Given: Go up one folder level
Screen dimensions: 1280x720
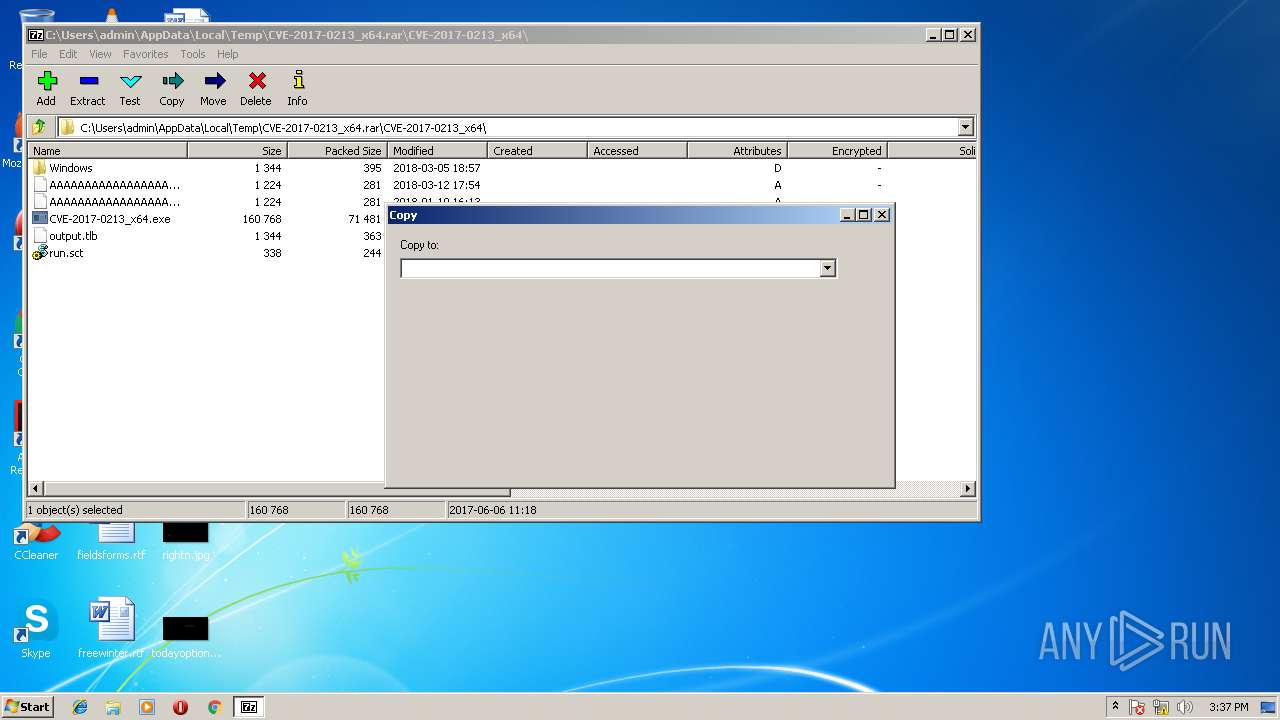Looking at the screenshot, I should coord(39,127).
